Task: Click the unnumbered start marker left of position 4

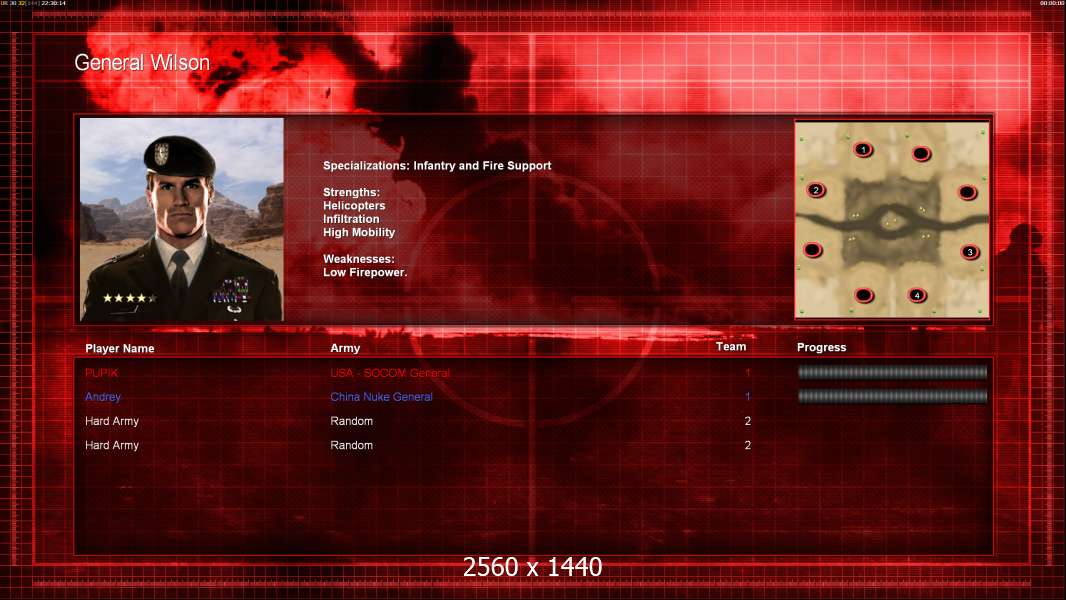Action: (863, 296)
